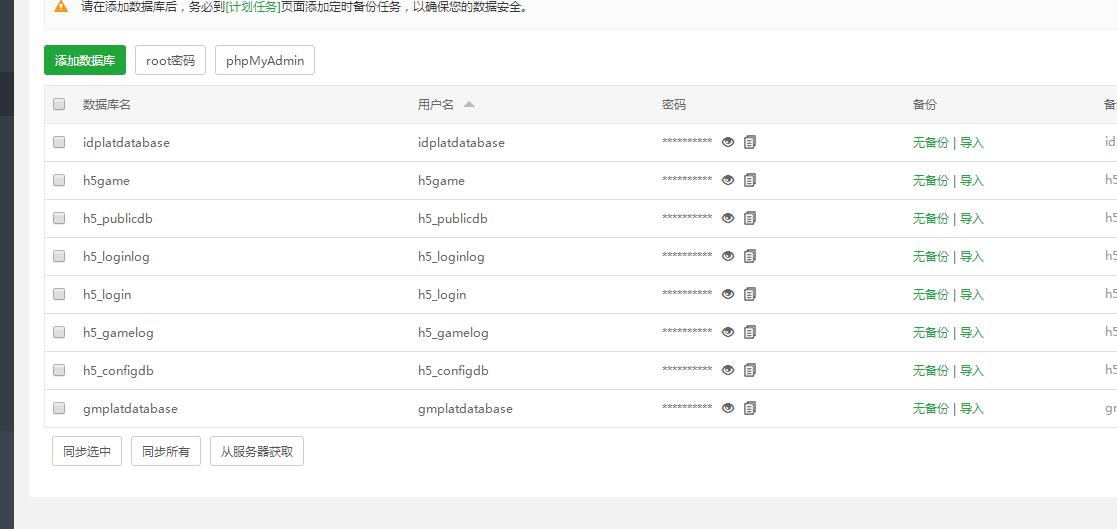The width and height of the screenshot is (1117, 529).
Task: Click username h5_login in 用户名 column
Action: tap(442, 295)
